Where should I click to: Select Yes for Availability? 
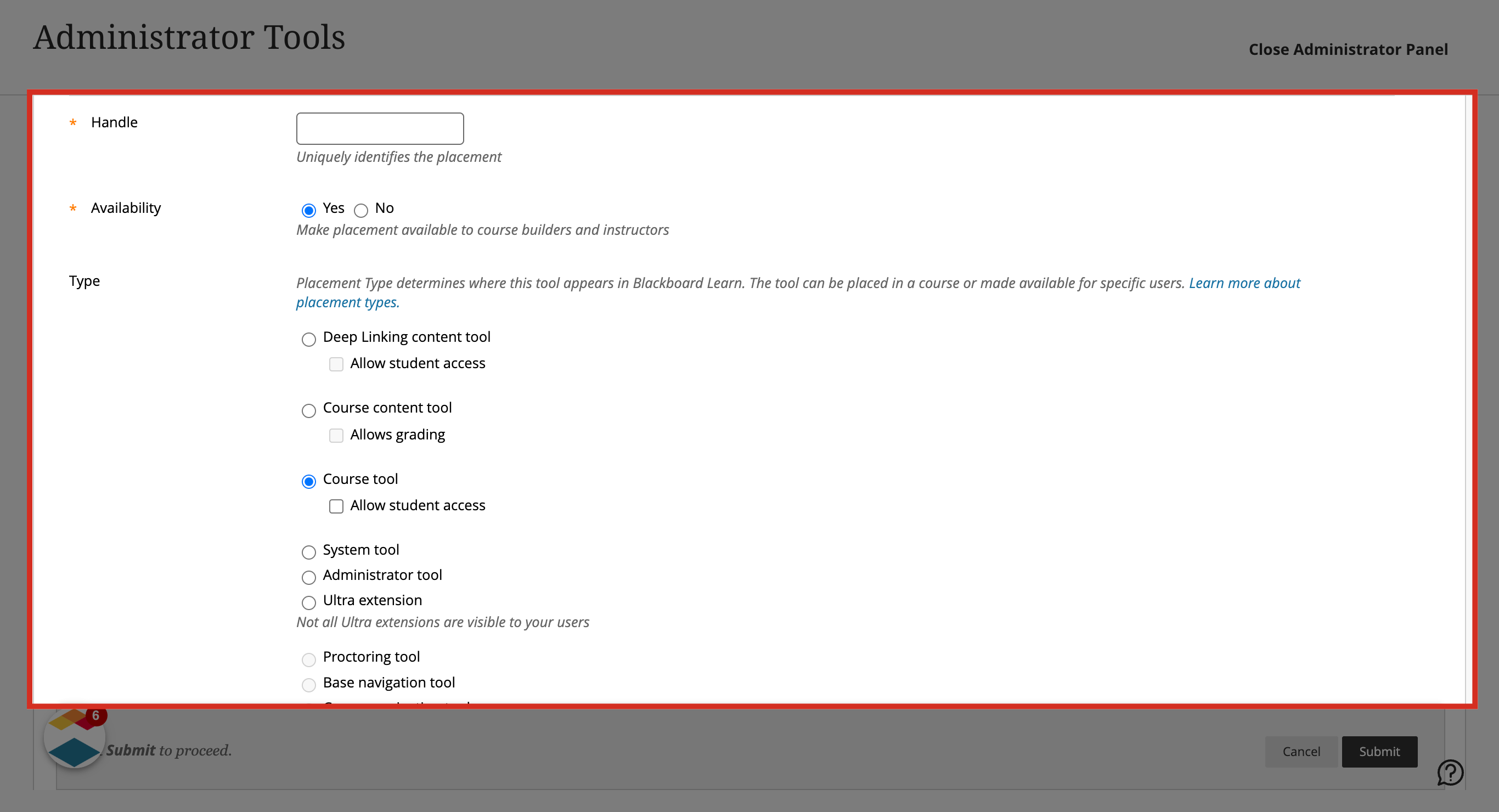[309, 210]
